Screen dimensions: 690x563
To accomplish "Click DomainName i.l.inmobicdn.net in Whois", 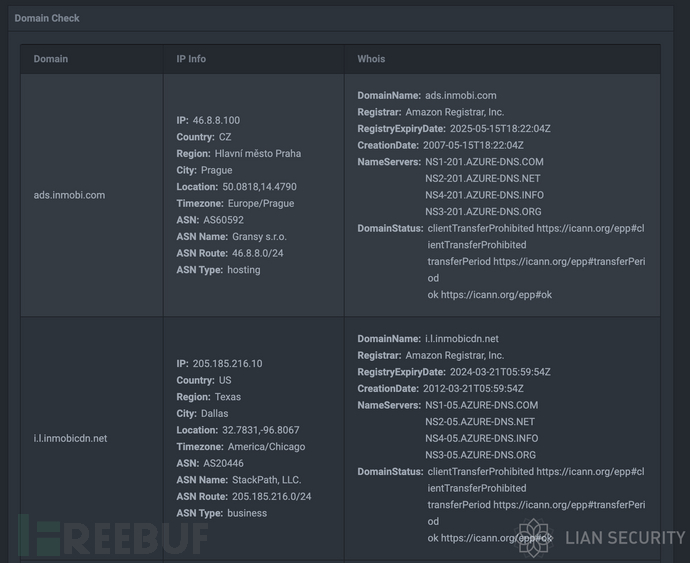I will [462, 339].
